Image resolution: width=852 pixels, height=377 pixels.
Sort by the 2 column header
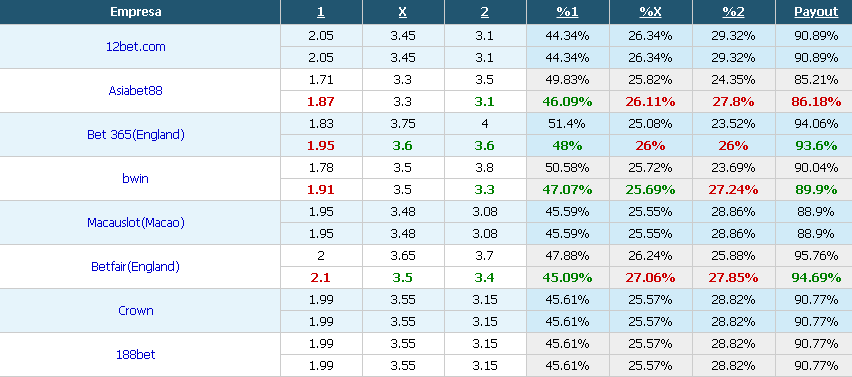(x=485, y=12)
